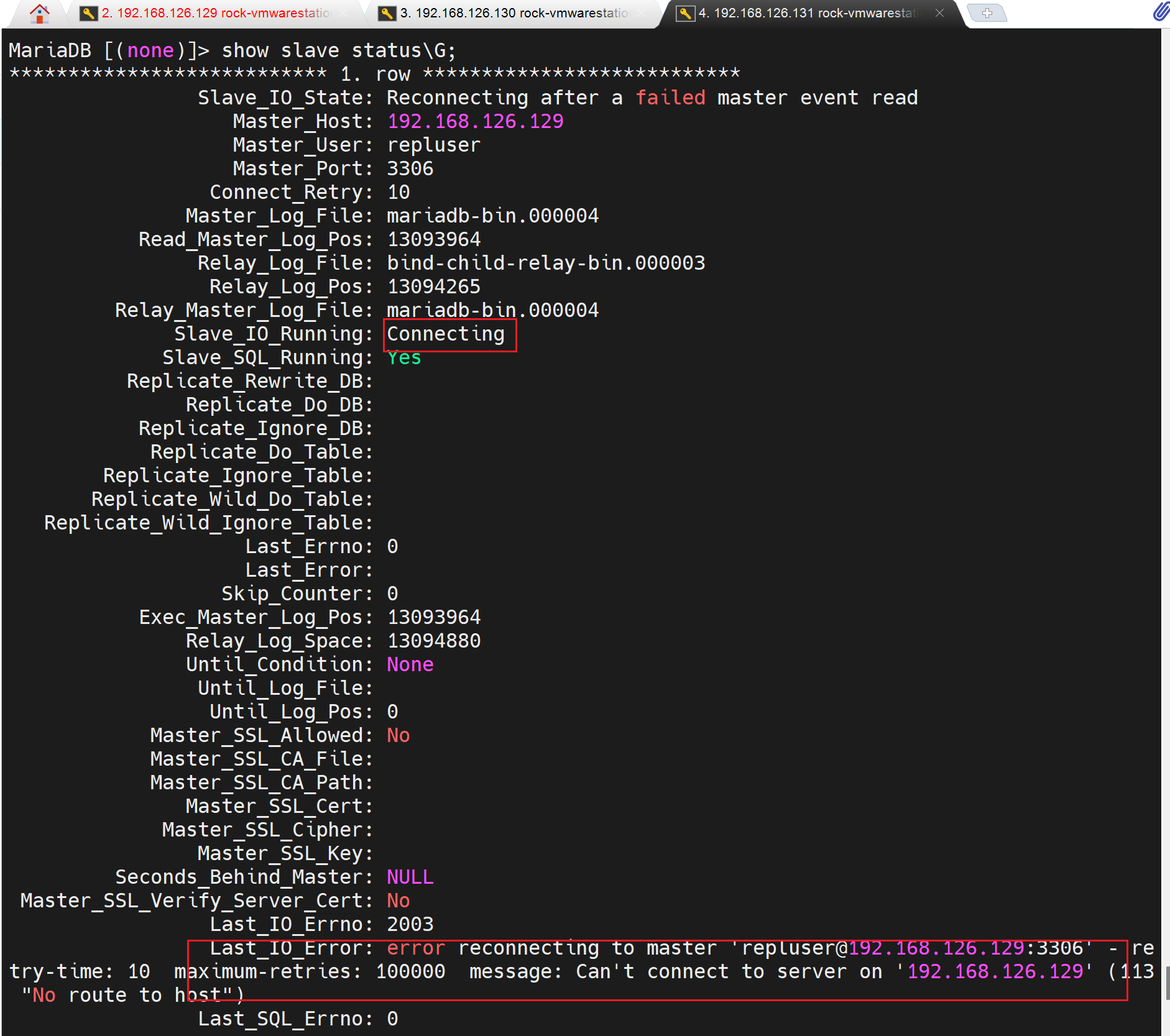Click the green 'Yes' Slave_SQL_Running value
The width and height of the screenshot is (1170, 1036).
(x=404, y=358)
